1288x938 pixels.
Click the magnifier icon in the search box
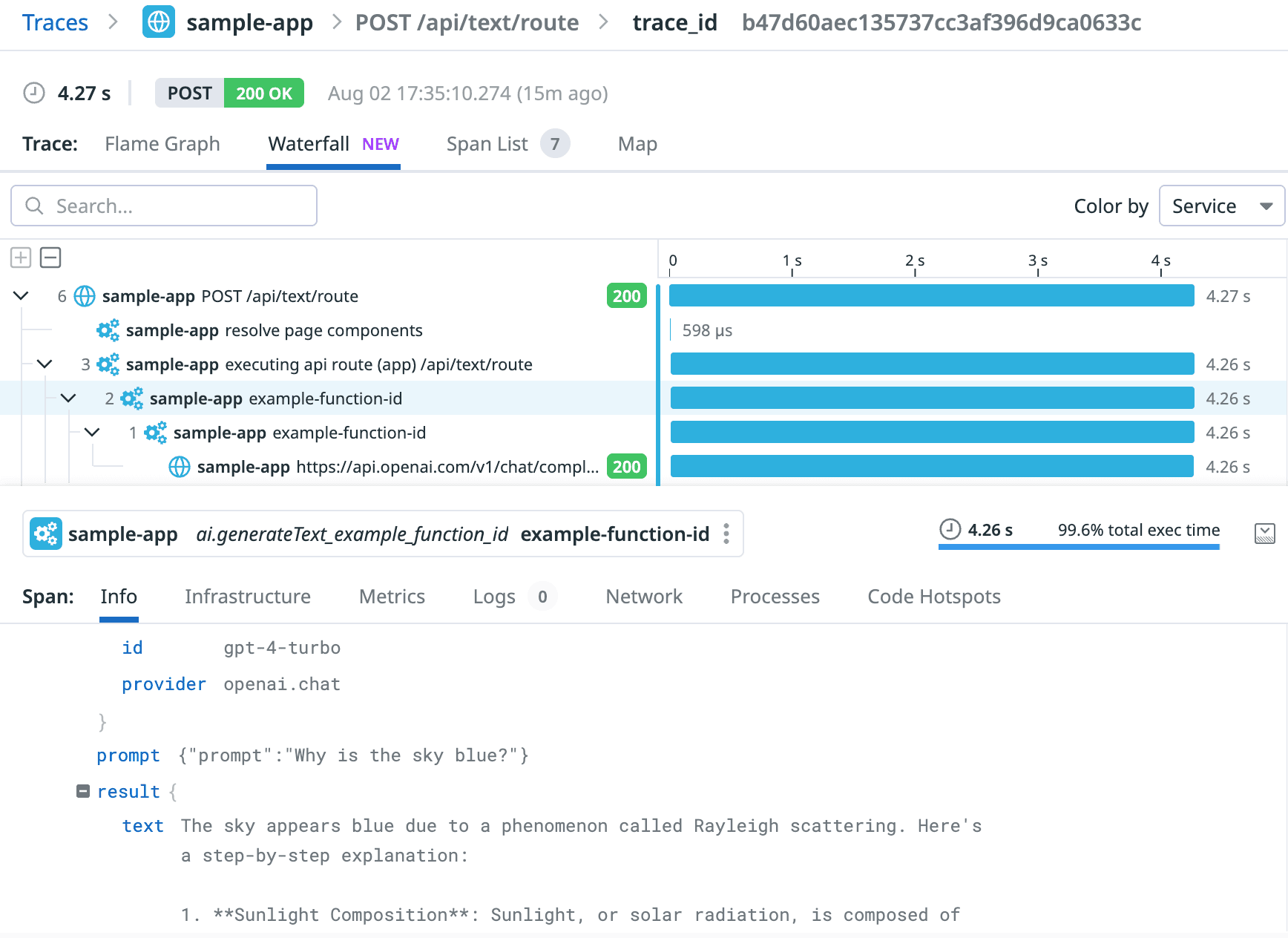point(34,206)
